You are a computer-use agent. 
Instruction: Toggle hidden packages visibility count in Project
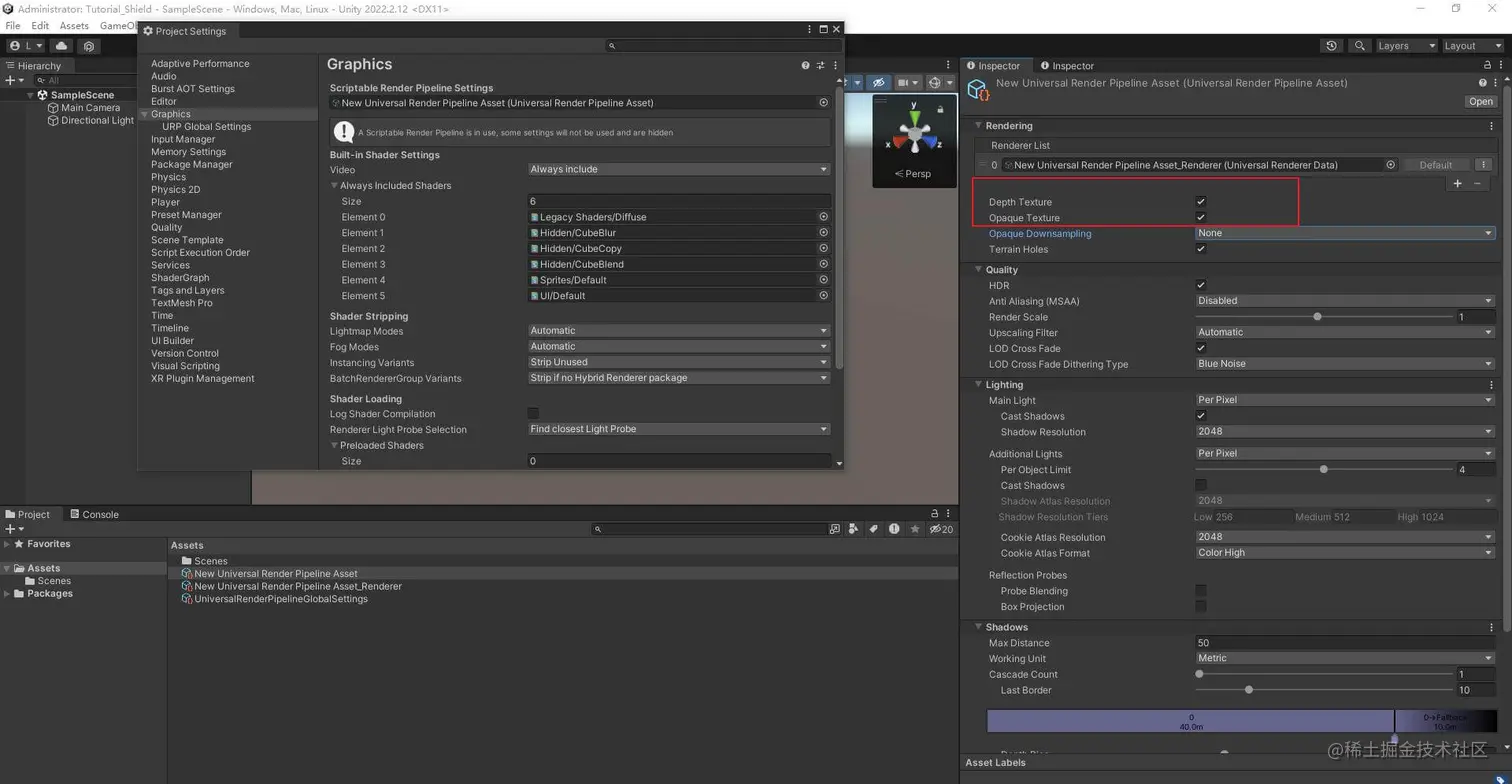tap(941, 529)
